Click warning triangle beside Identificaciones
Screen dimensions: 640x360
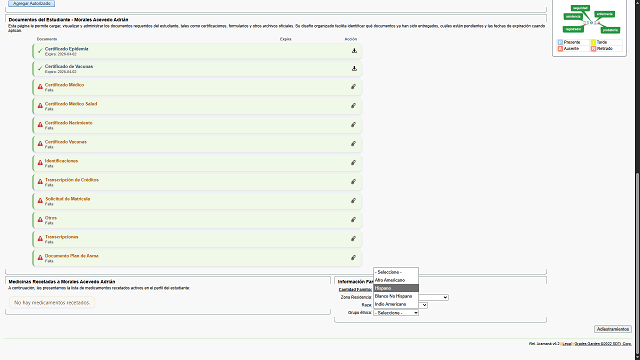coord(40,162)
